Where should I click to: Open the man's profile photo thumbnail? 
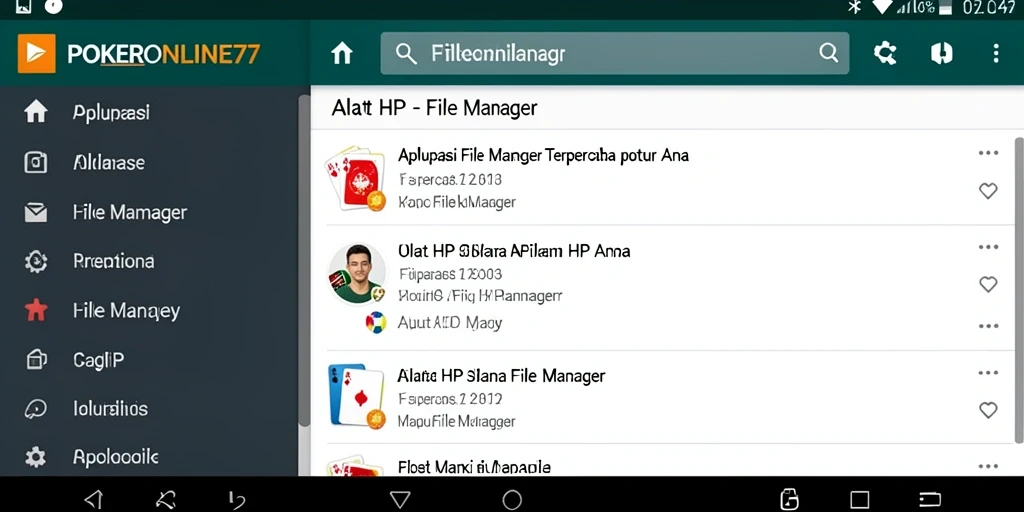click(x=357, y=274)
